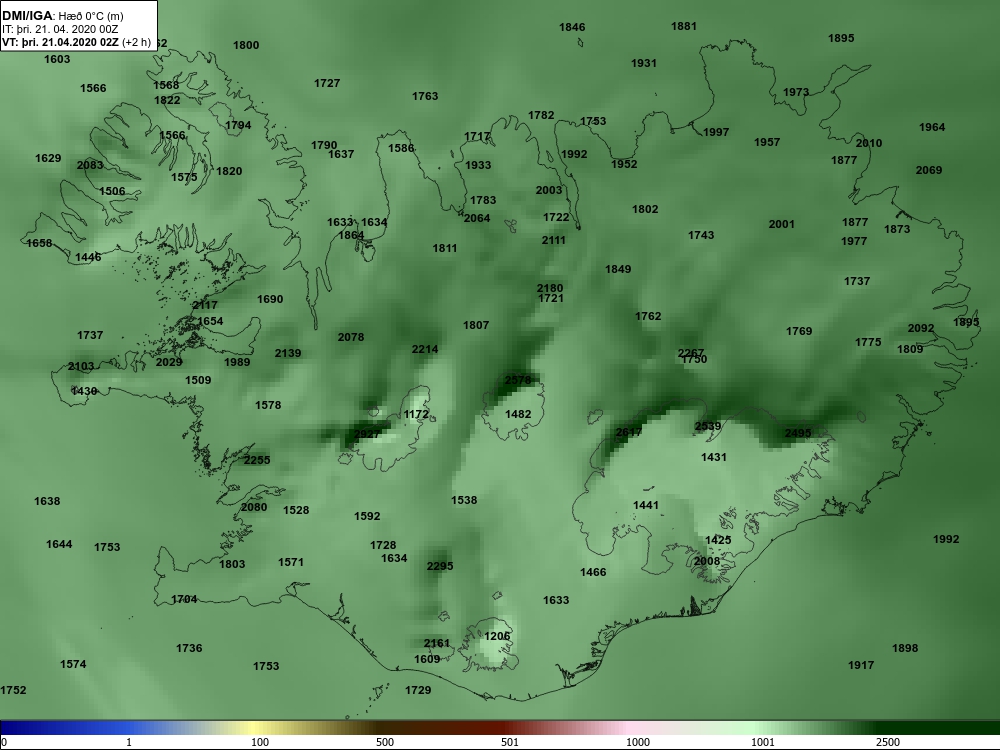Viewport: 1000px width, 750px height.
Task: Click the DMI/IGA Hæð 0°C title line
Action: tap(63, 16)
